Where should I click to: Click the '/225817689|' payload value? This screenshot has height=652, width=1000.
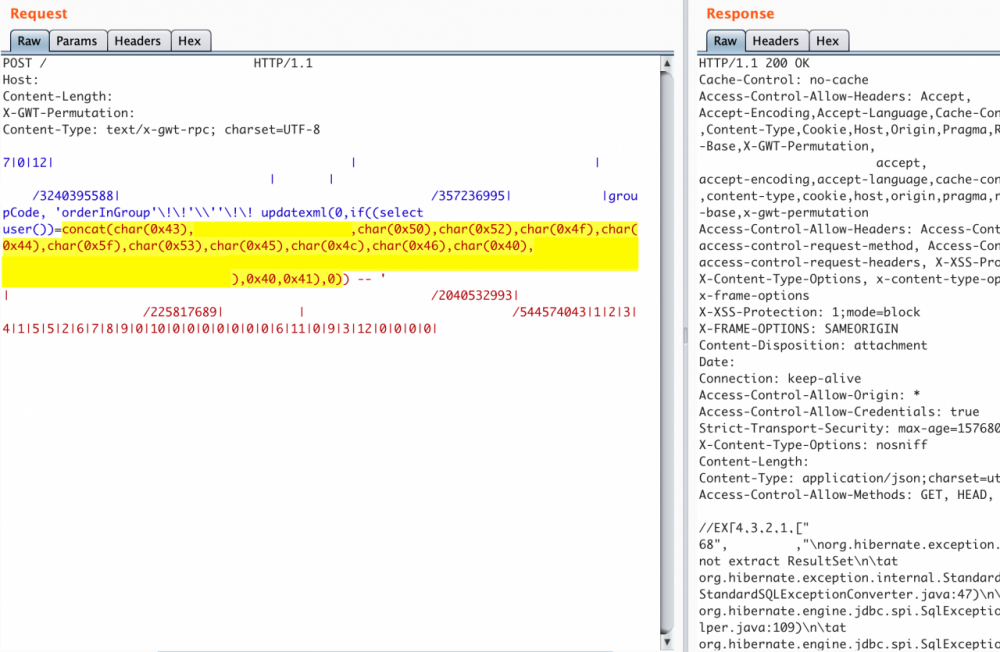pyautogui.click(x=183, y=312)
